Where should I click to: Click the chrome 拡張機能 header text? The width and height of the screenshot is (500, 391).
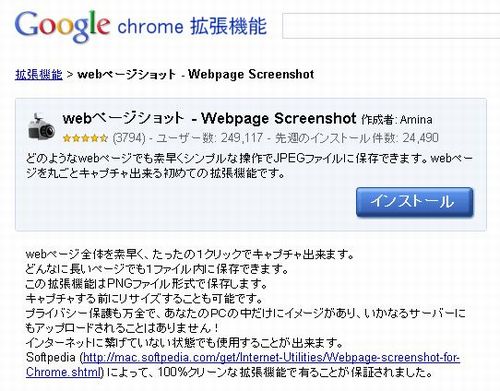click(192, 27)
